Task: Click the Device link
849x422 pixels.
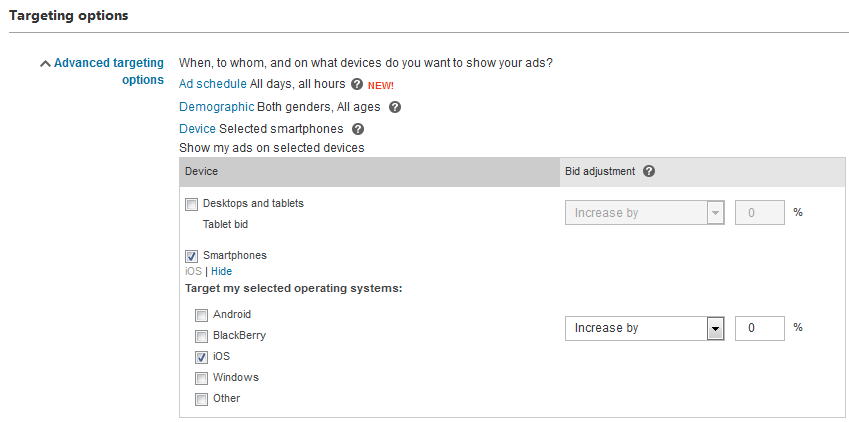Action: [197, 129]
